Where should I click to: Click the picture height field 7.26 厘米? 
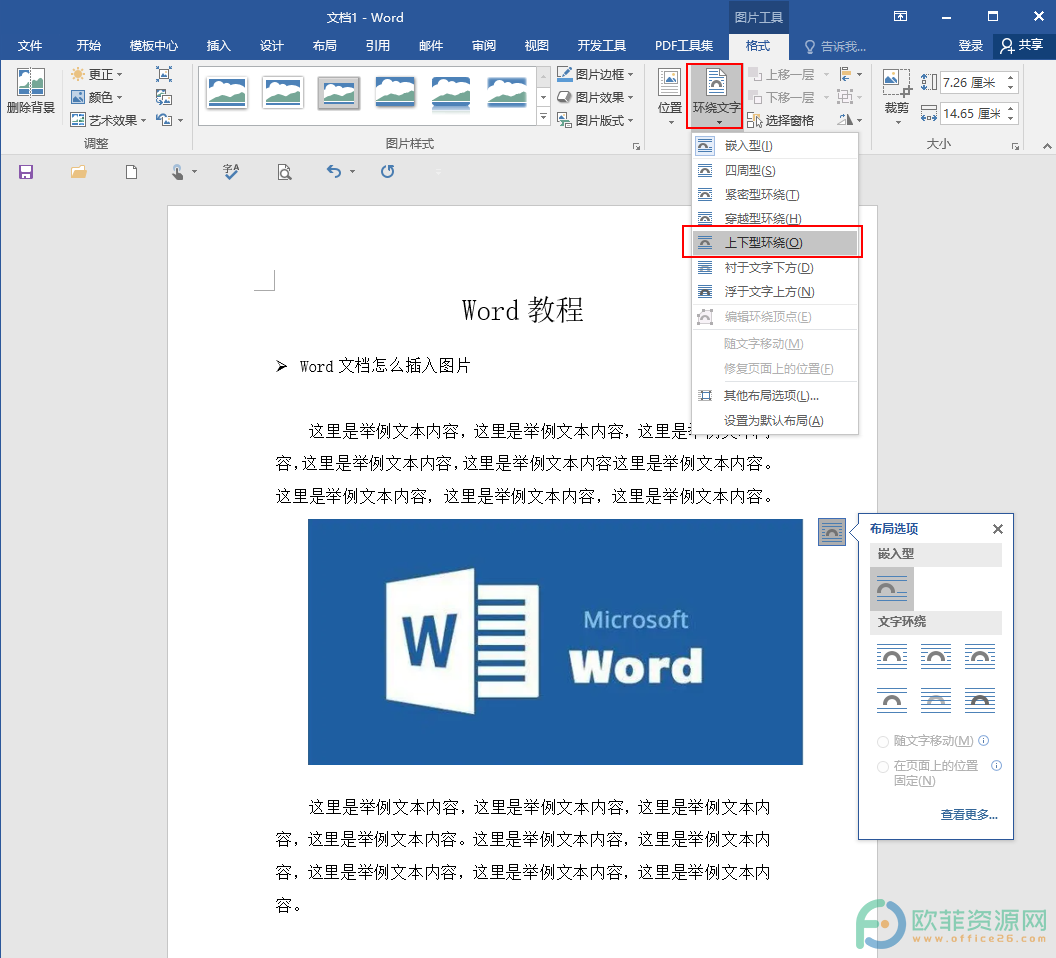[972, 82]
